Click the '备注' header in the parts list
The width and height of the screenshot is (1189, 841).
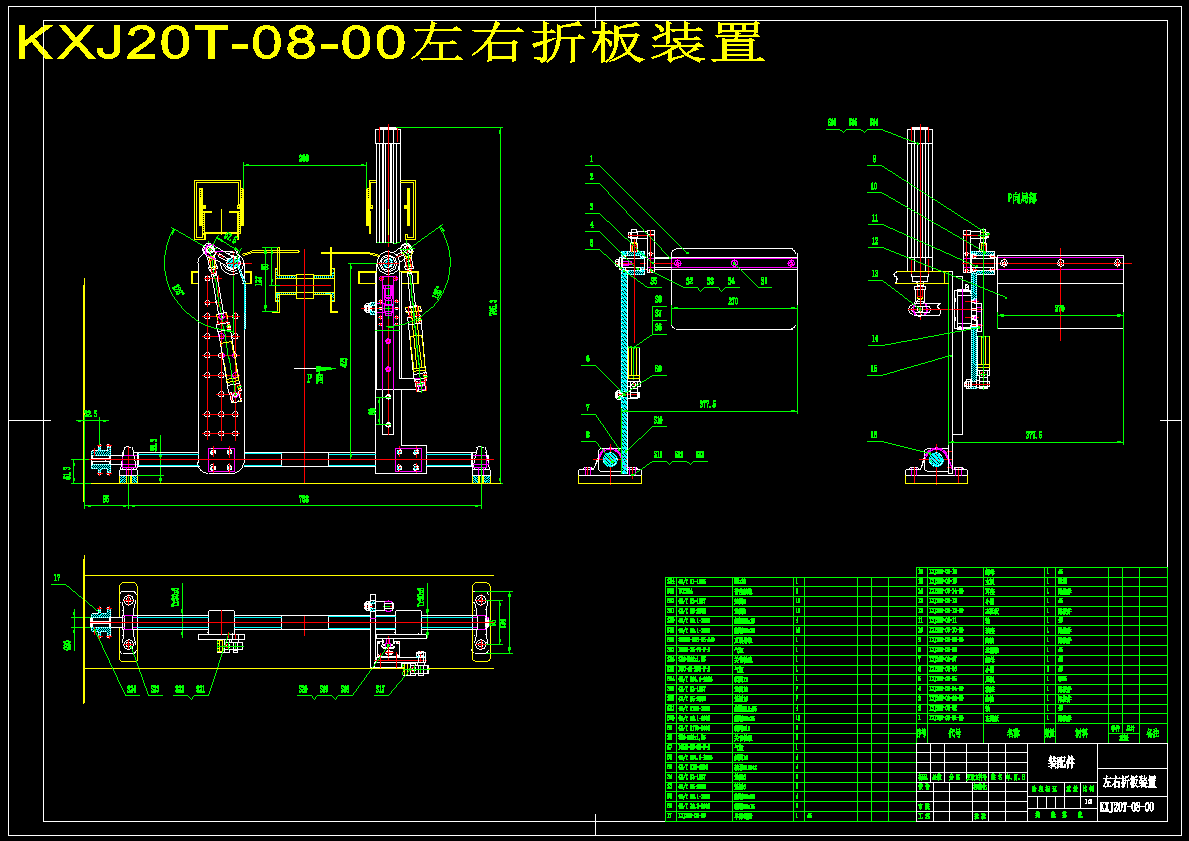tap(1153, 734)
